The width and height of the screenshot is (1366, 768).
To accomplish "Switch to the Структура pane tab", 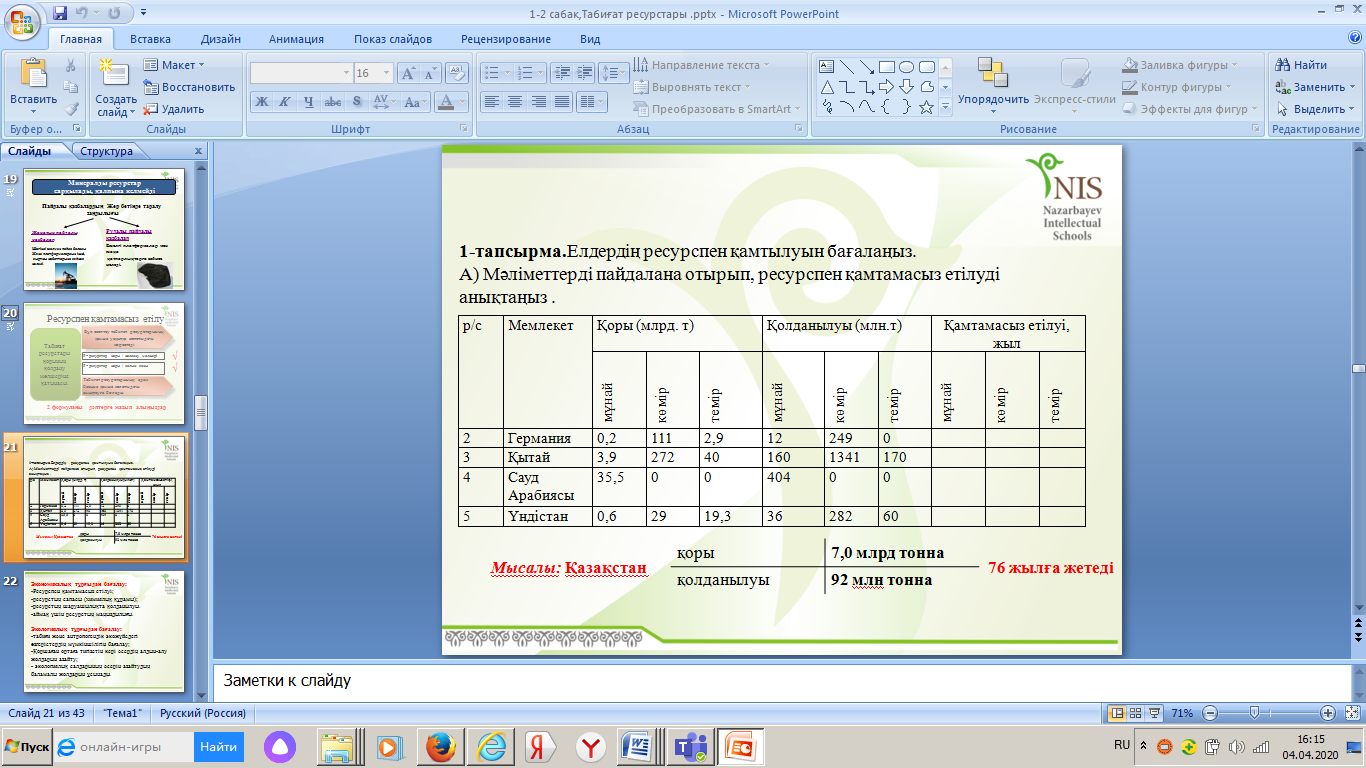I will click(107, 151).
